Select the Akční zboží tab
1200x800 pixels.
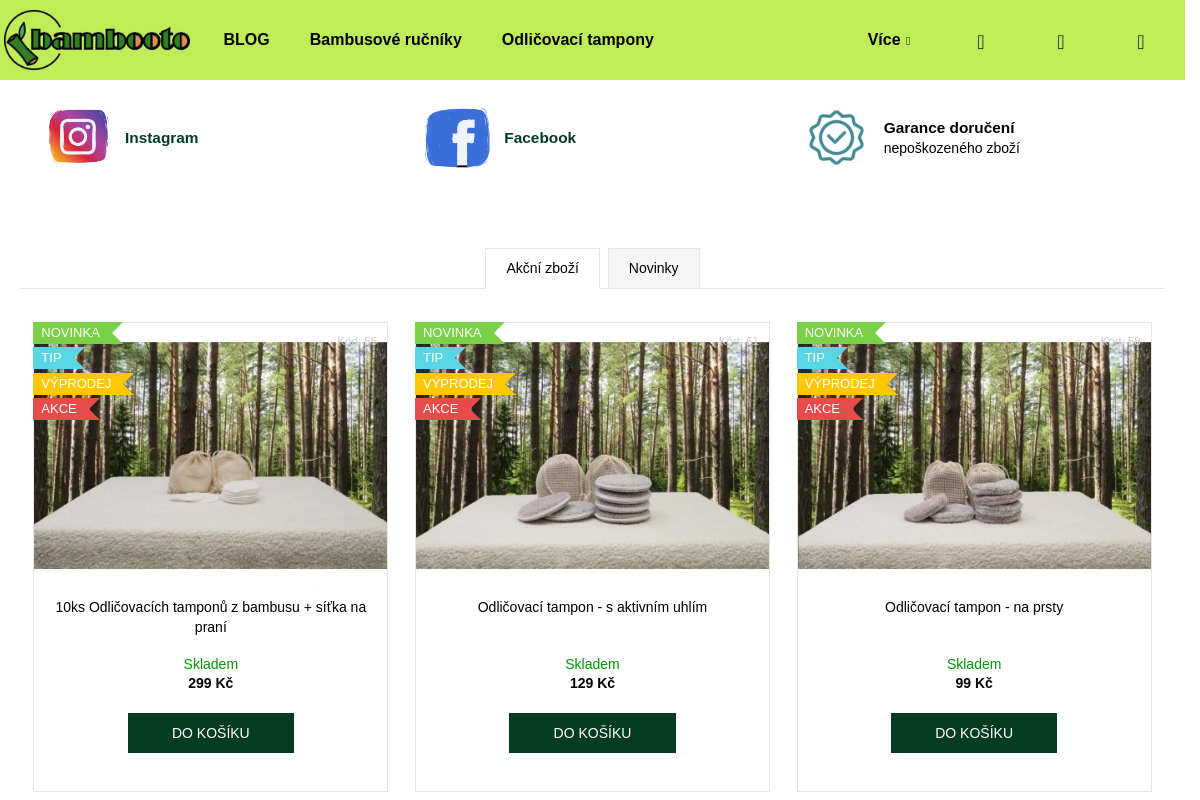click(x=542, y=268)
